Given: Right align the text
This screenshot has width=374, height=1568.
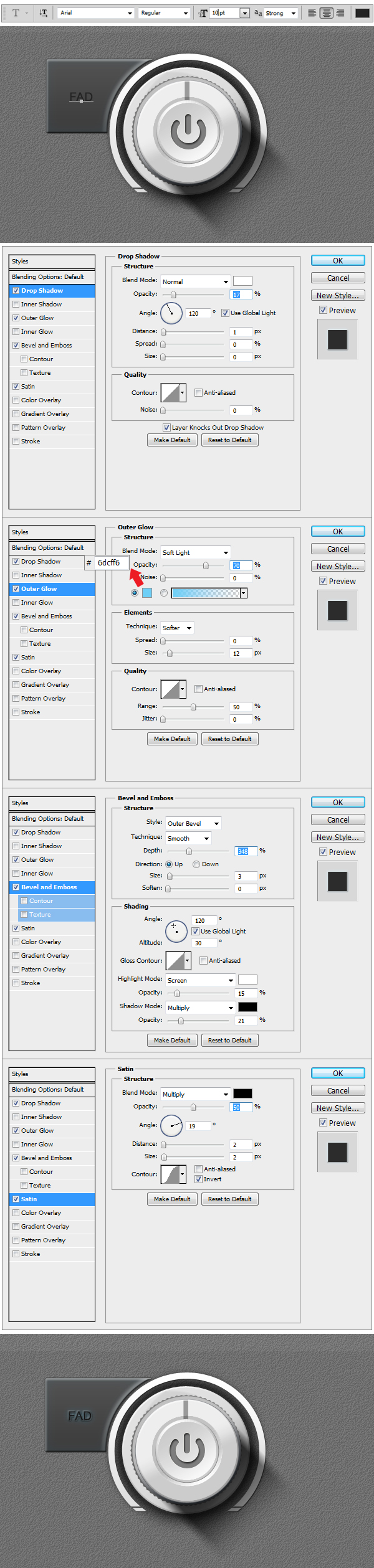Looking at the screenshot, I should (x=340, y=12).
